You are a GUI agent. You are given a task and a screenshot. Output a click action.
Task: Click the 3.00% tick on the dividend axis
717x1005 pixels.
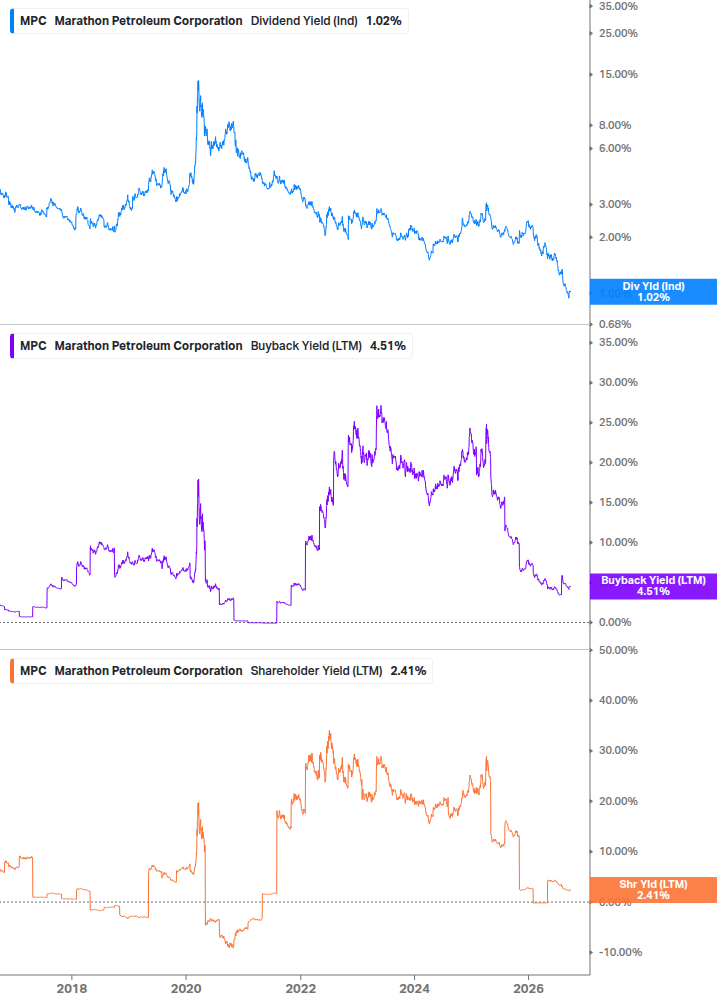[615, 204]
